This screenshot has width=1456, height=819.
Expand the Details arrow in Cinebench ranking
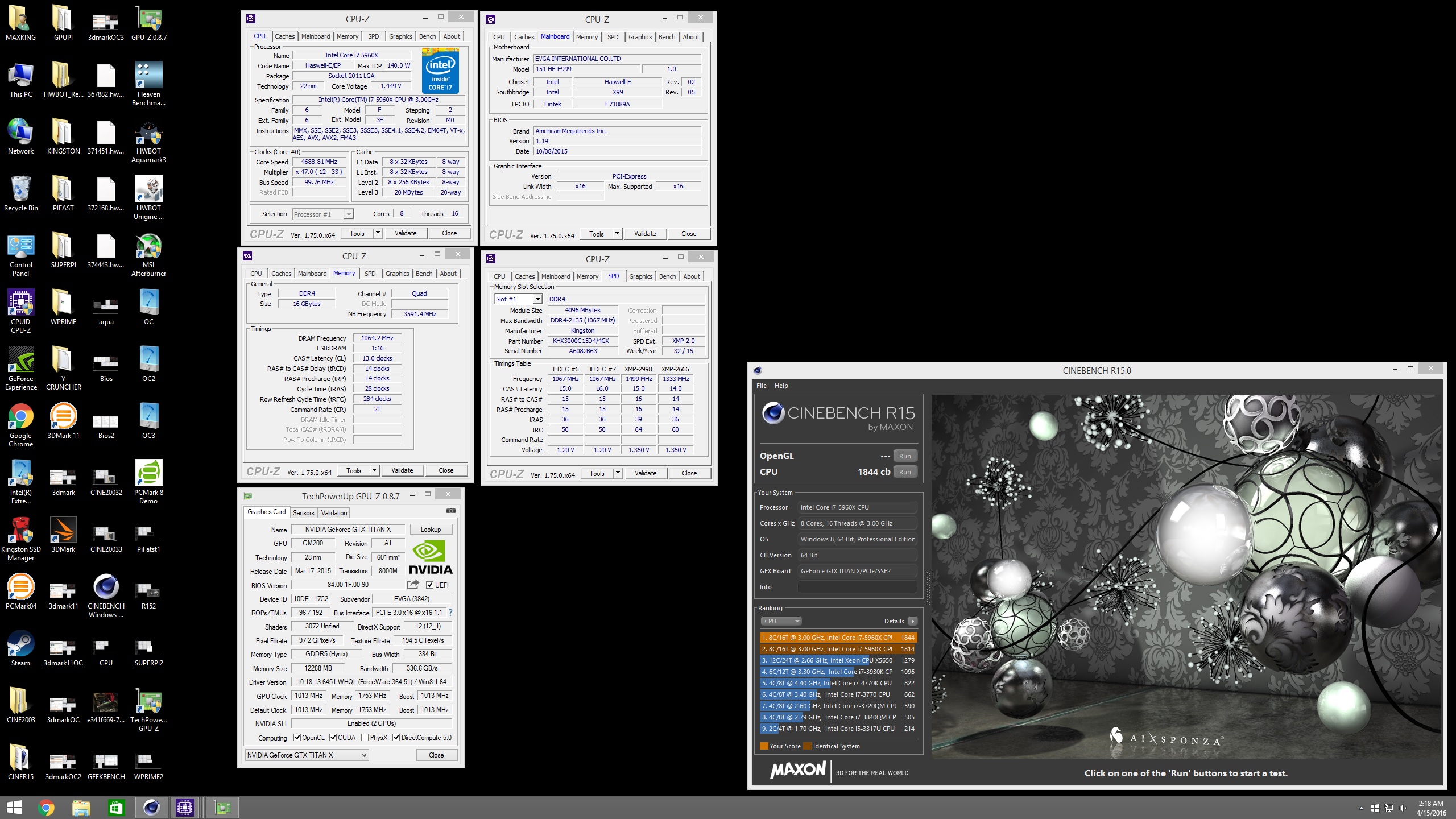tap(912, 621)
